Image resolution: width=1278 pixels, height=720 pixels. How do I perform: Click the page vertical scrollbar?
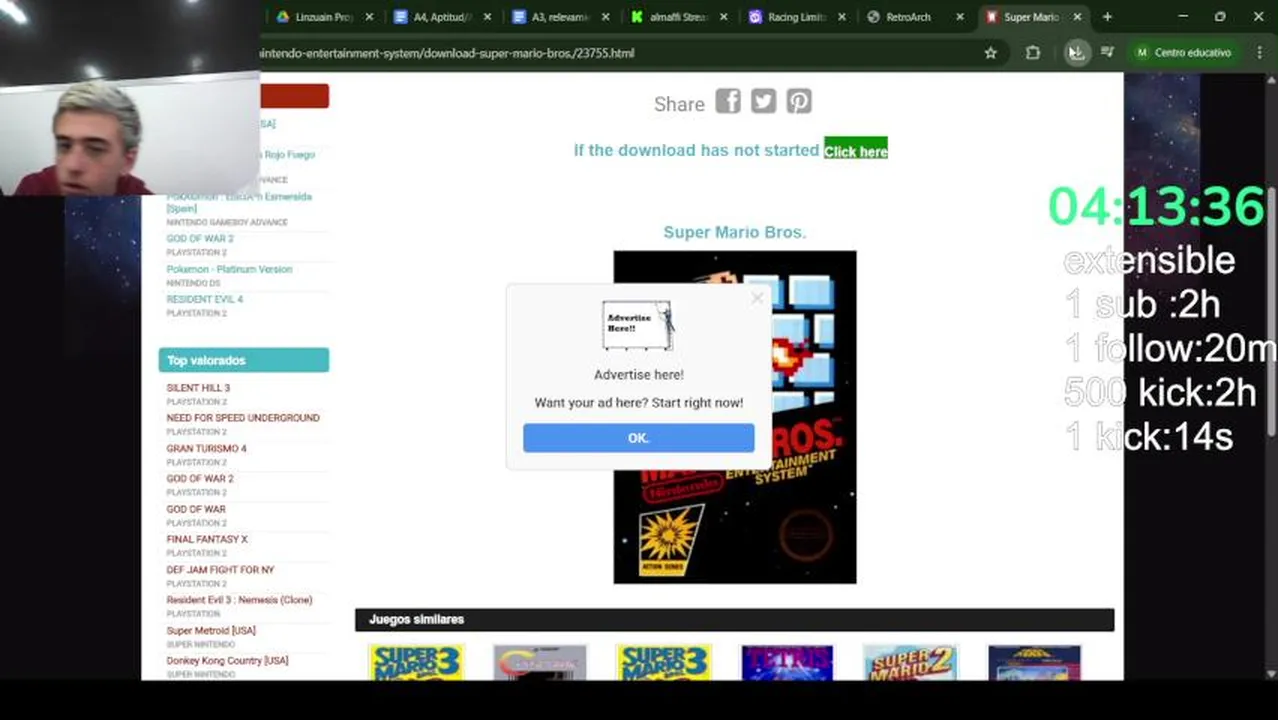click(x=1272, y=310)
